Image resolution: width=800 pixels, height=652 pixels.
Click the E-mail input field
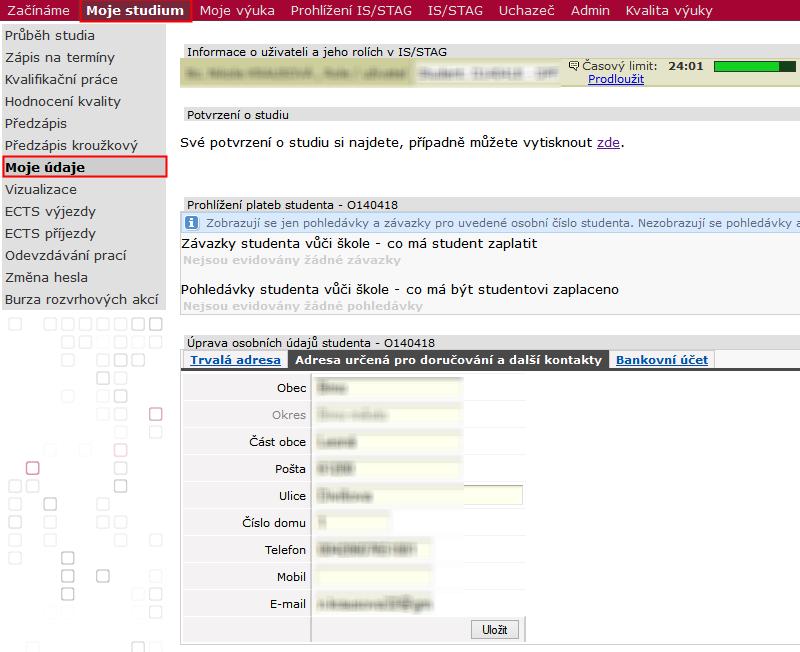(x=372, y=604)
